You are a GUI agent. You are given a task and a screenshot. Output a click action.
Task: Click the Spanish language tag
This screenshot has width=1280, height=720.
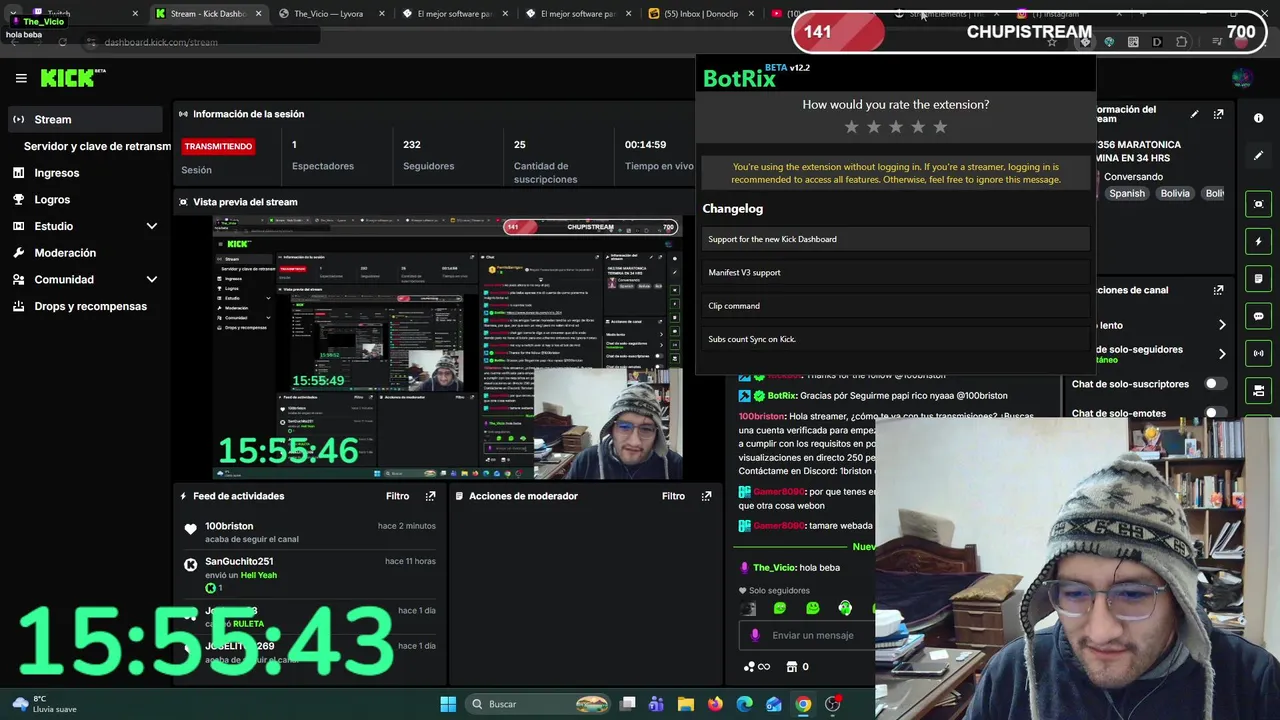click(1126, 193)
